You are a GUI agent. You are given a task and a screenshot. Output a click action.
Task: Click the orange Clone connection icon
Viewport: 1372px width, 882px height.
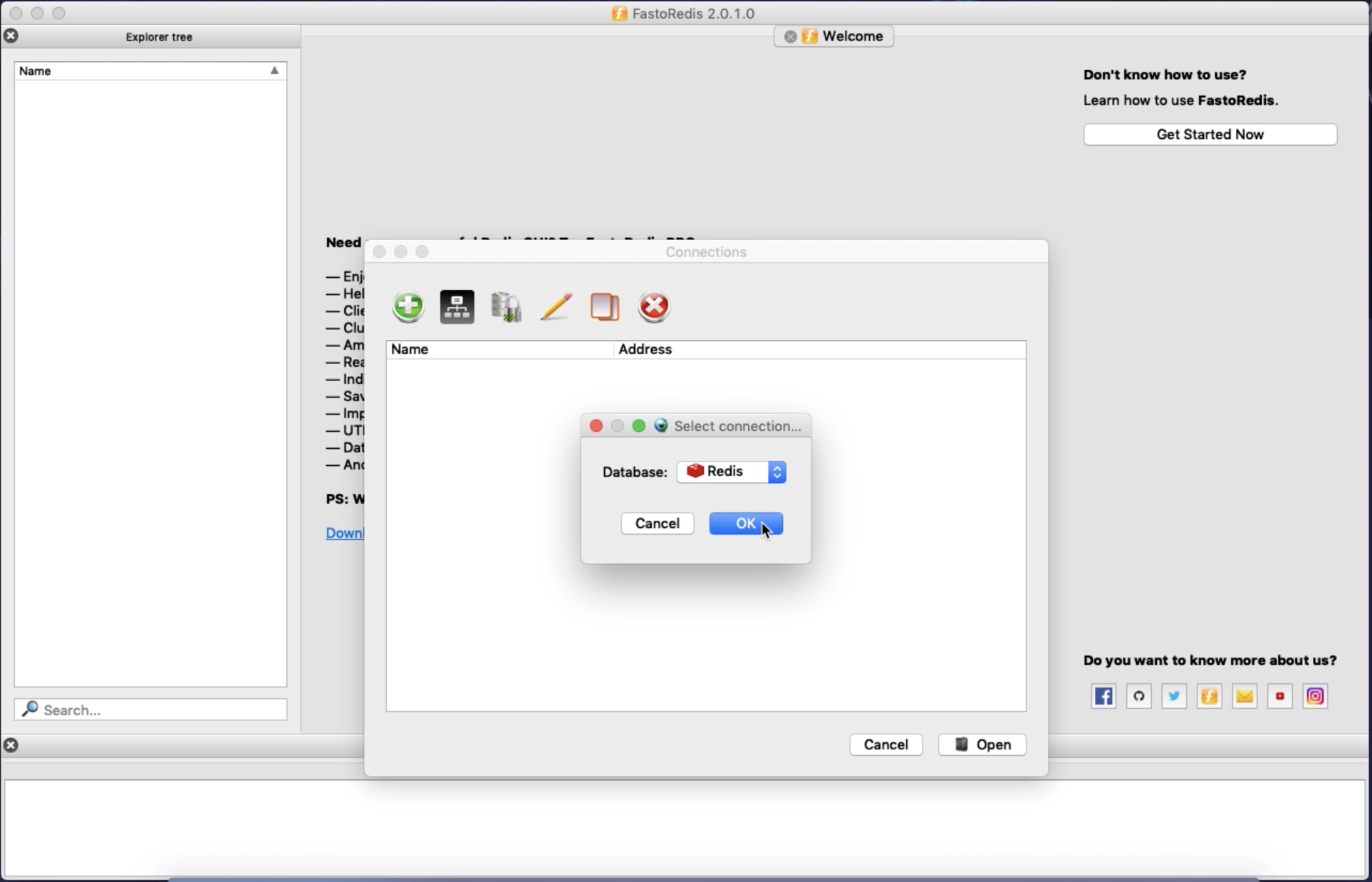(x=605, y=307)
